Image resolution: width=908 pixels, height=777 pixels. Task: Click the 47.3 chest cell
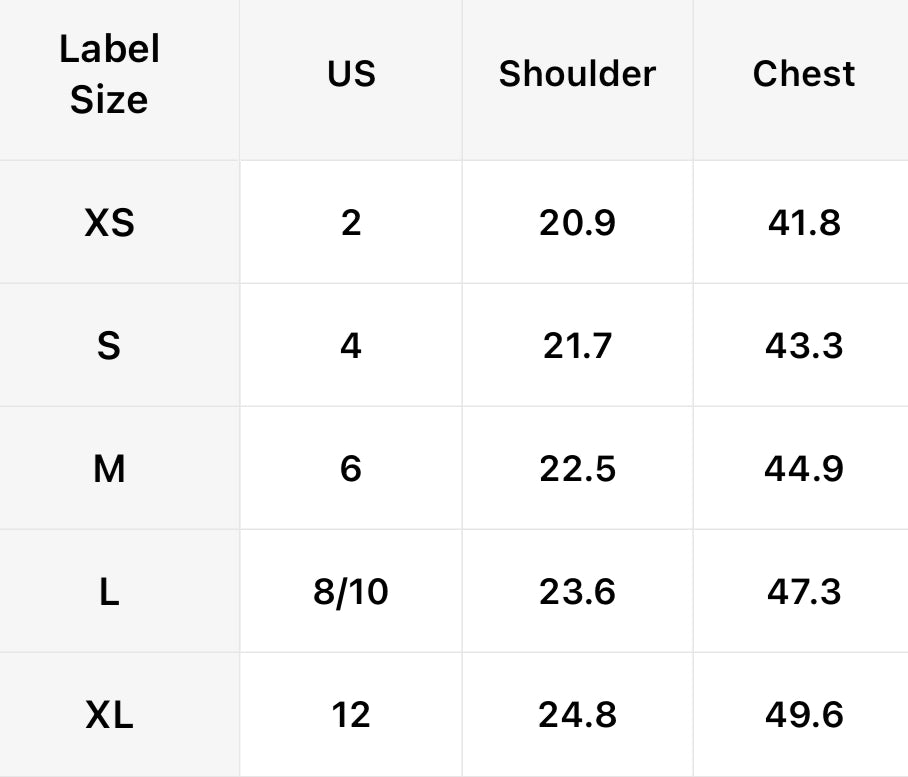(804, 592)
